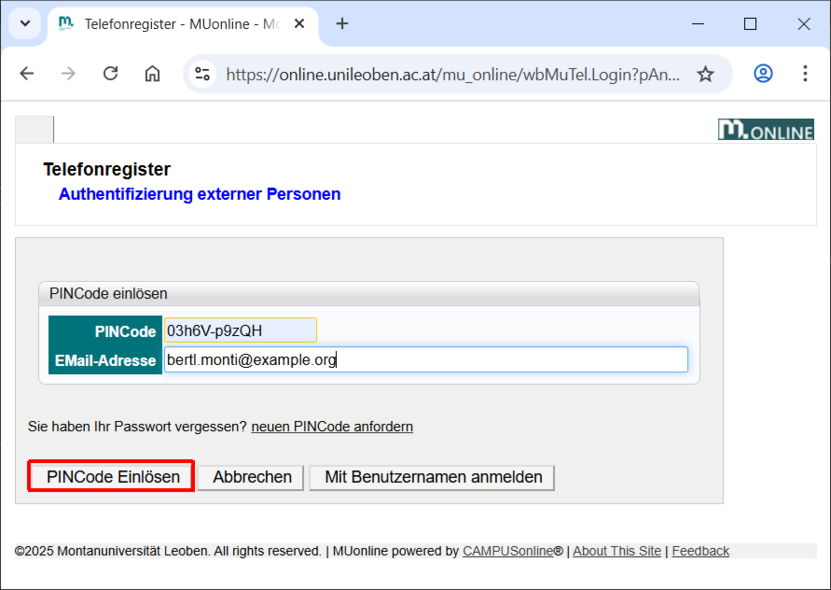
Task: Go to the browser home page
Action: tap(152, 73)
